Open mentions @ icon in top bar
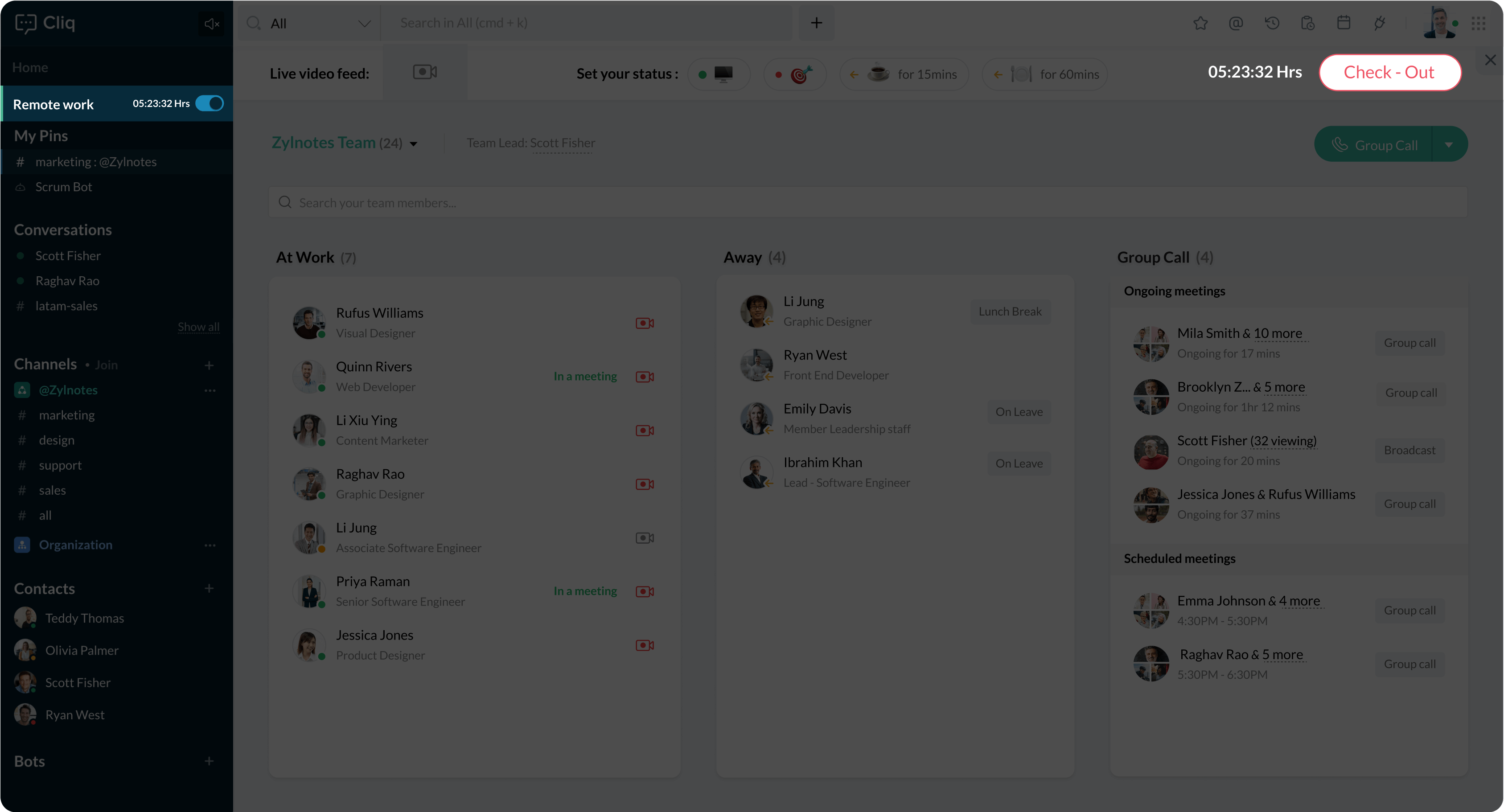This screenshot has height=812, width=1504. 1236,23
